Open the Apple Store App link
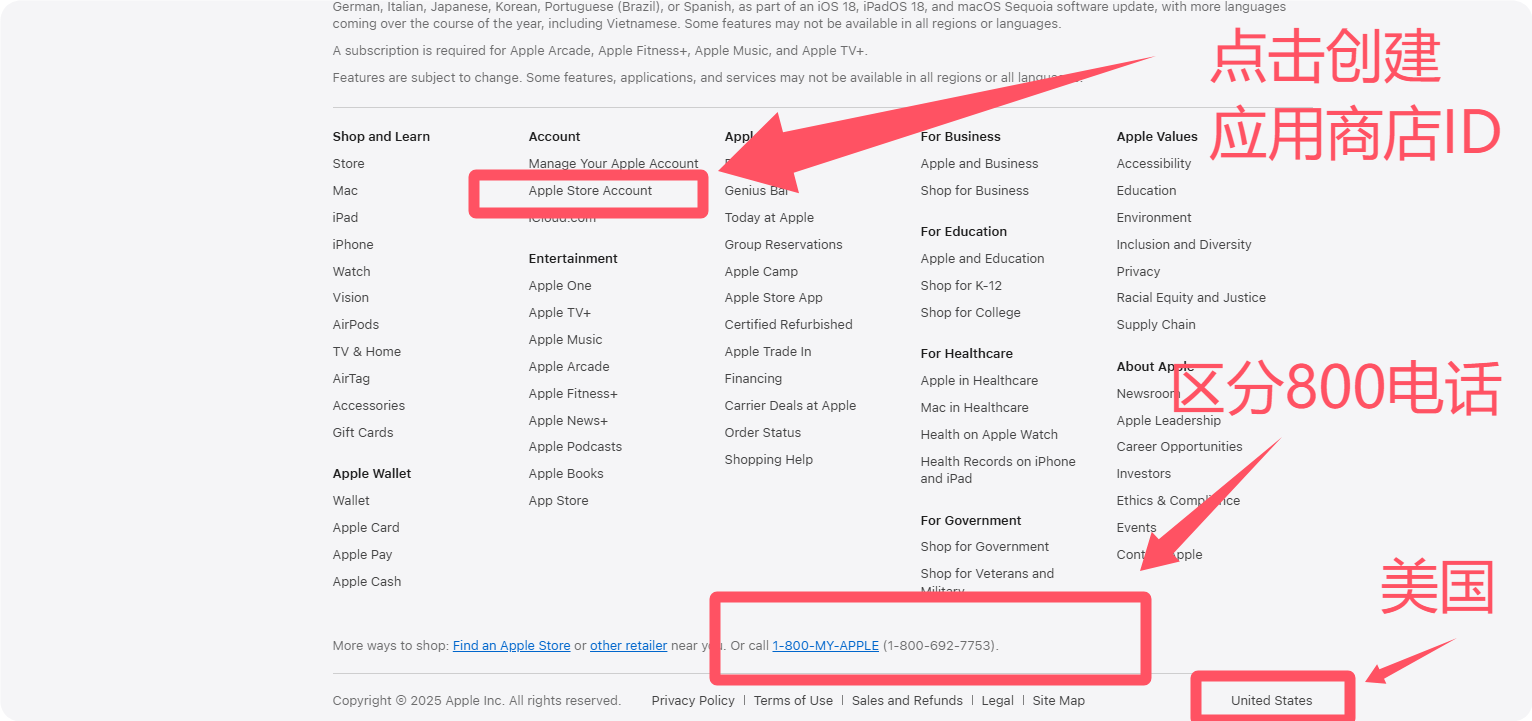 pos(774,298)
